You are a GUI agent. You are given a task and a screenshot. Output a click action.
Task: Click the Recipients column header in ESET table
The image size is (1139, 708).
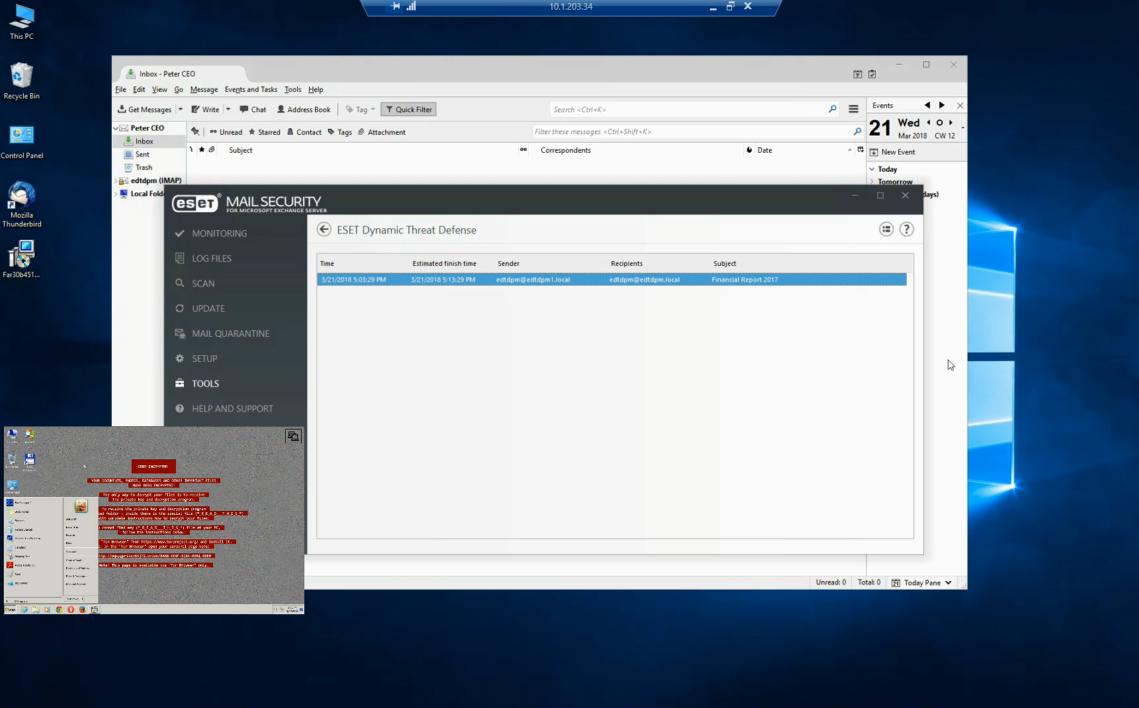tap(626, 264)
